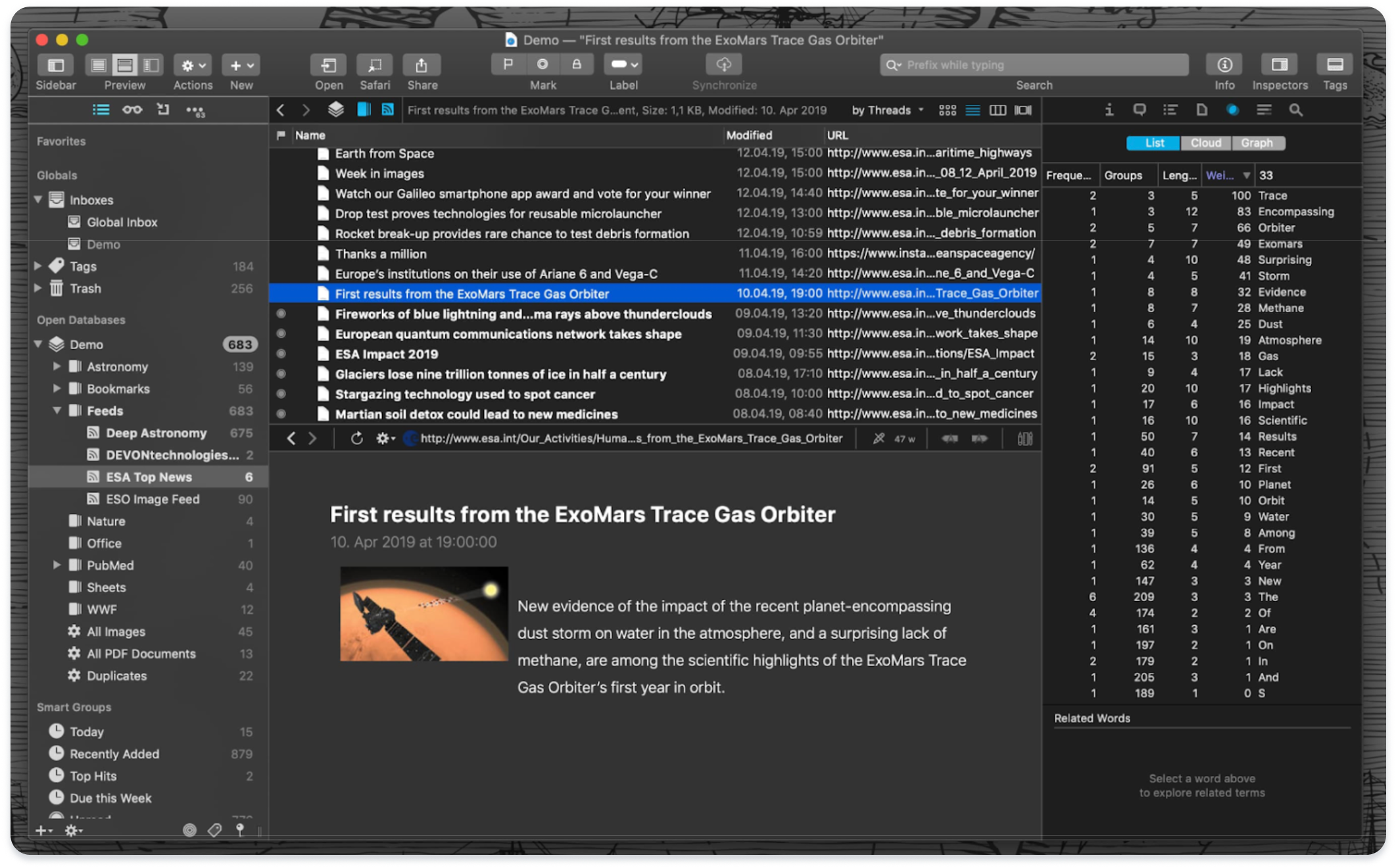Select the ESO Image Feed

coord(149,499)
